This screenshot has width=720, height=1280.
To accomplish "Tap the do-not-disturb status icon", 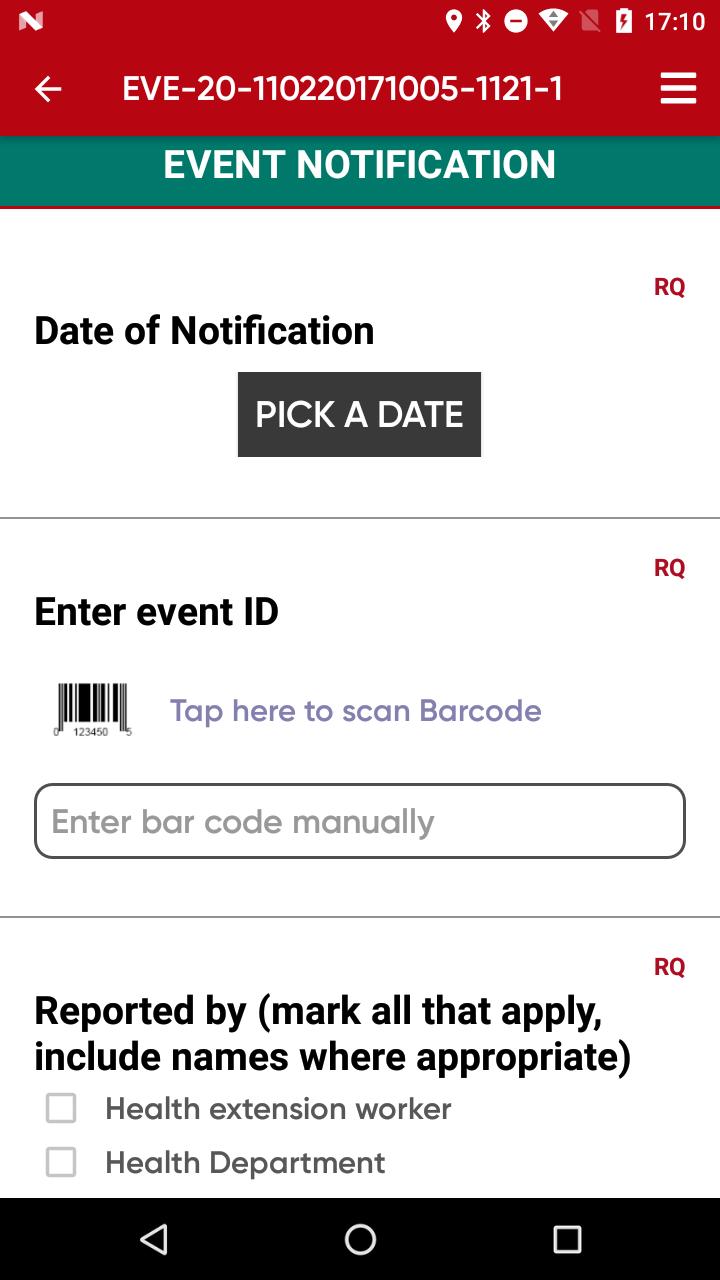I will (516, 21).
